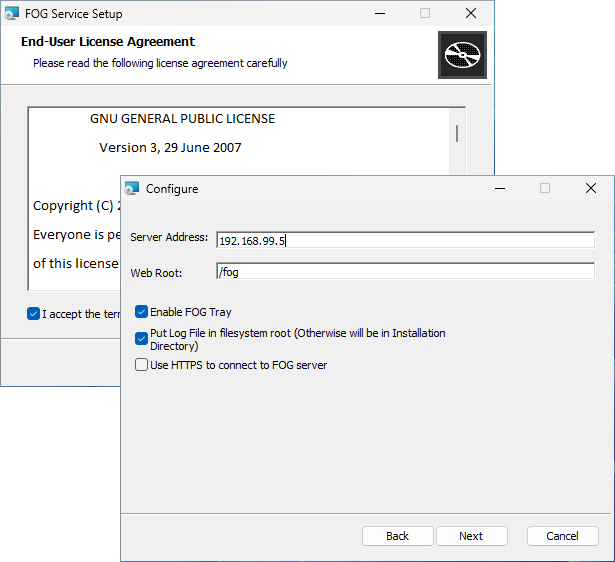The image size is (615, 562).
Task: Click the disc logo in license header
Action: (x=462, y=55)
